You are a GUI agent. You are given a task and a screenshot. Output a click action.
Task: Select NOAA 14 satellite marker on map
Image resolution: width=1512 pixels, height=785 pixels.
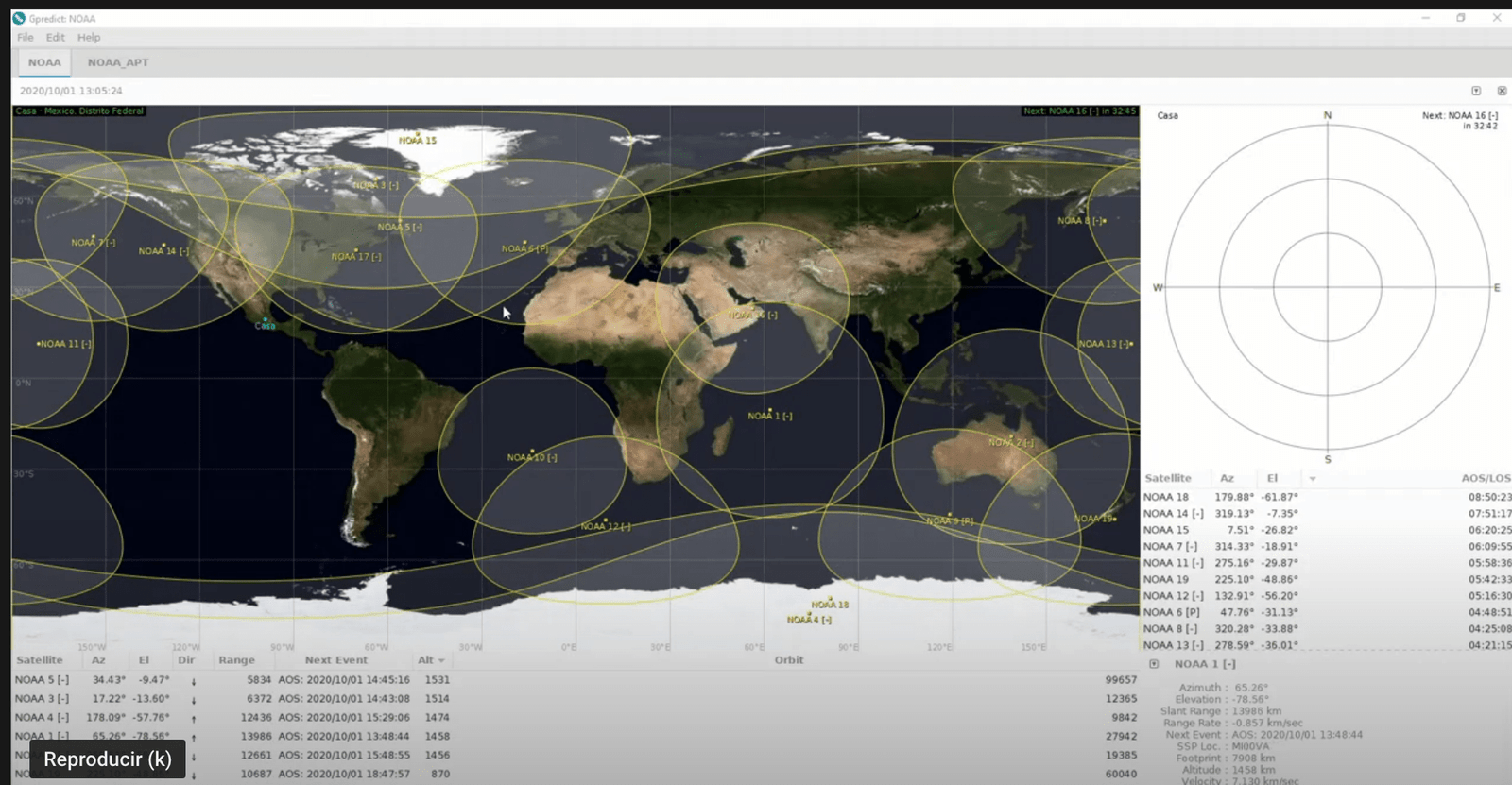pyautogui.click(x=163, y=251)
